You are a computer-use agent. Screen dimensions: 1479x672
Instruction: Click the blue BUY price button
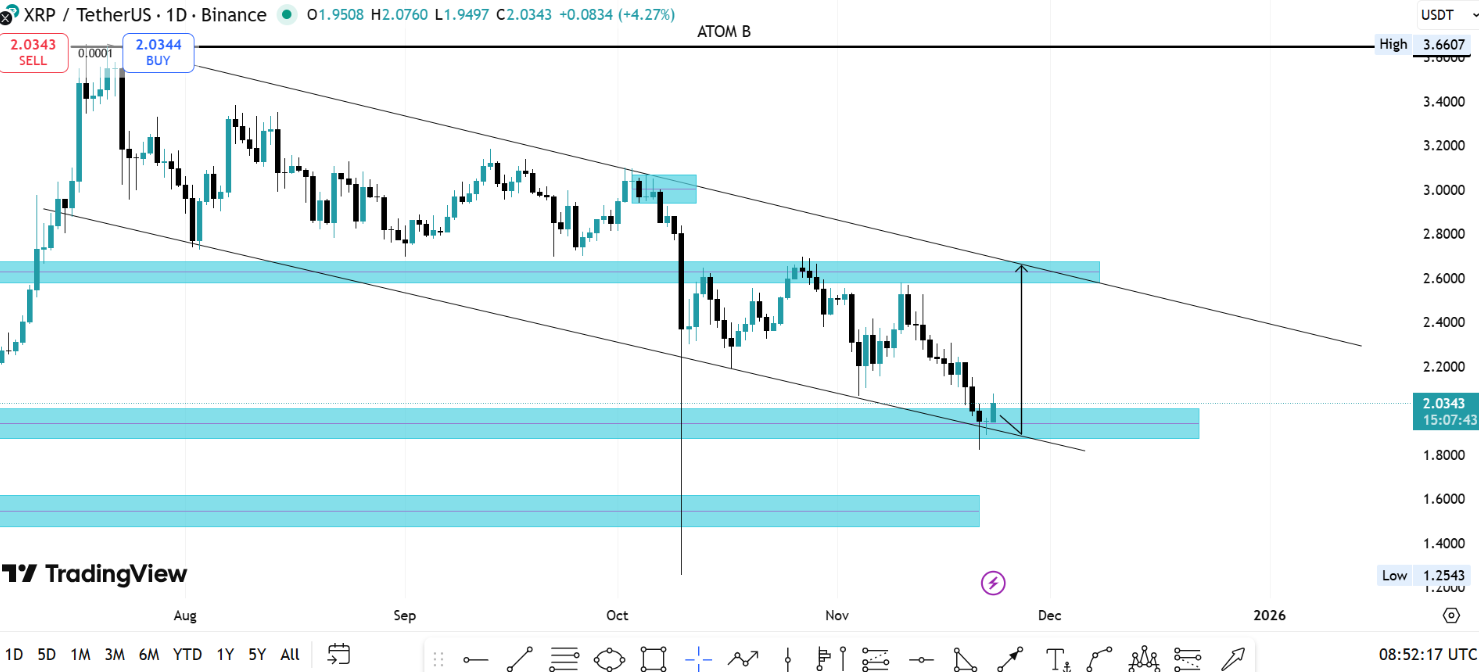[158, 52]
